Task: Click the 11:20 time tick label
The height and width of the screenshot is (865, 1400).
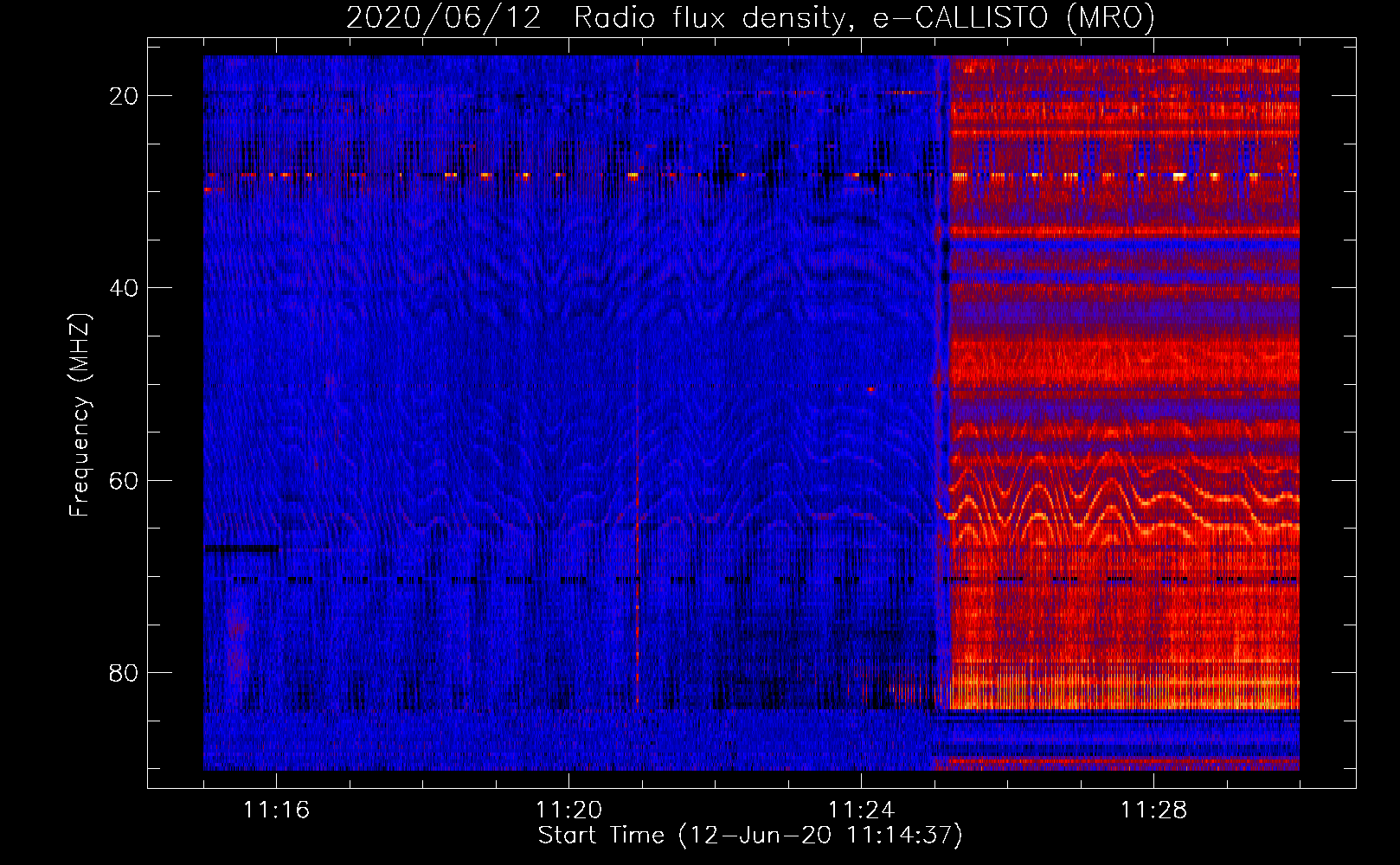Action: click(569, 810)
